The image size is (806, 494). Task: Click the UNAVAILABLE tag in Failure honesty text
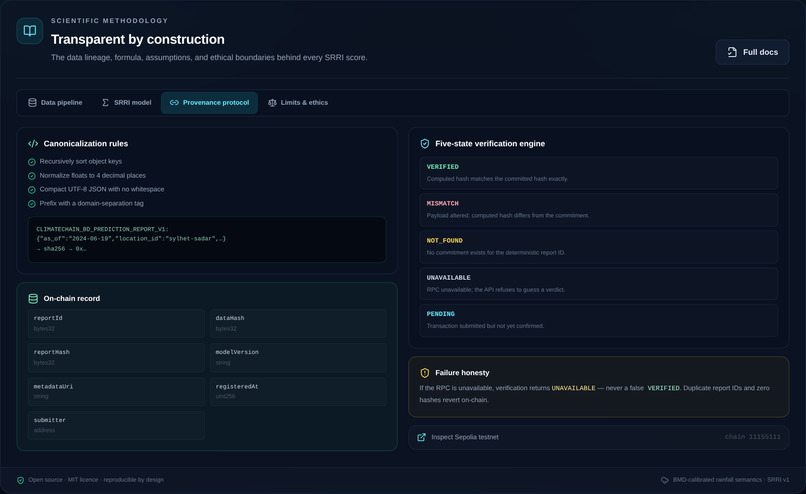click(x=573, y=388)
